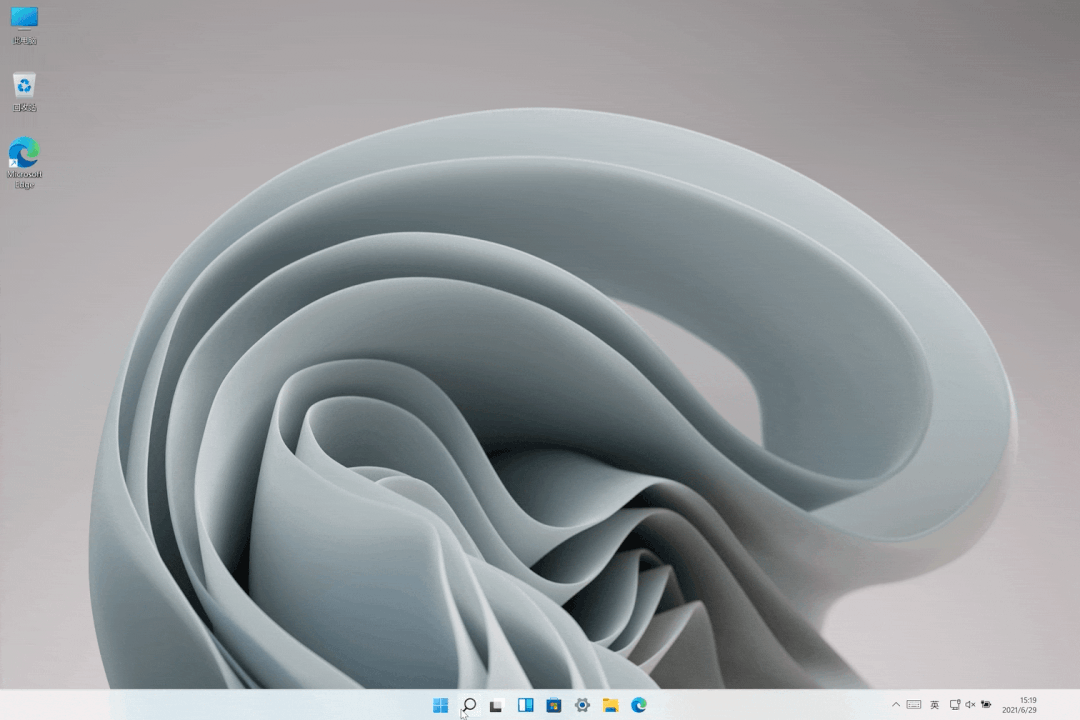Open network status in system tray
Screen dimensions: 1080x720
(955, 705)
